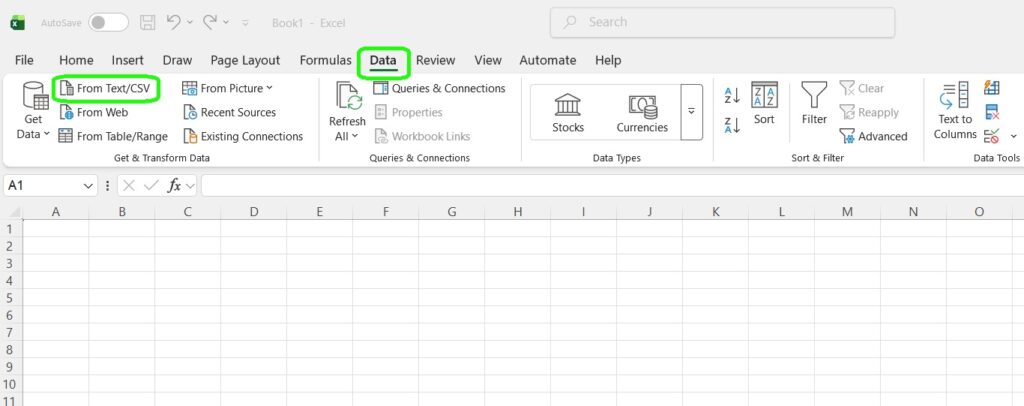The image size is (1024, 406).
Task: Switch to the Insert tab
Action: tap(127, 60)
